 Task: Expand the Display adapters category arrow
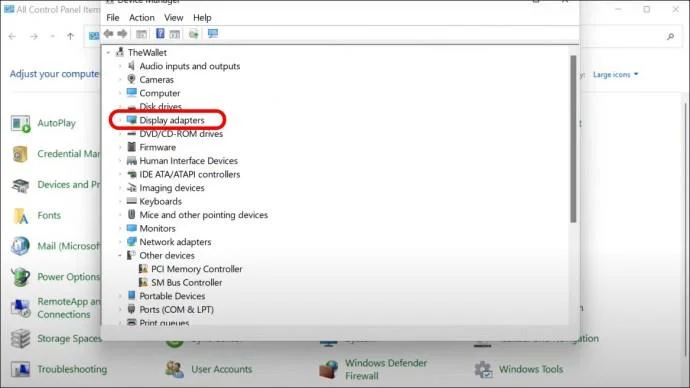(x=120, y=120)
